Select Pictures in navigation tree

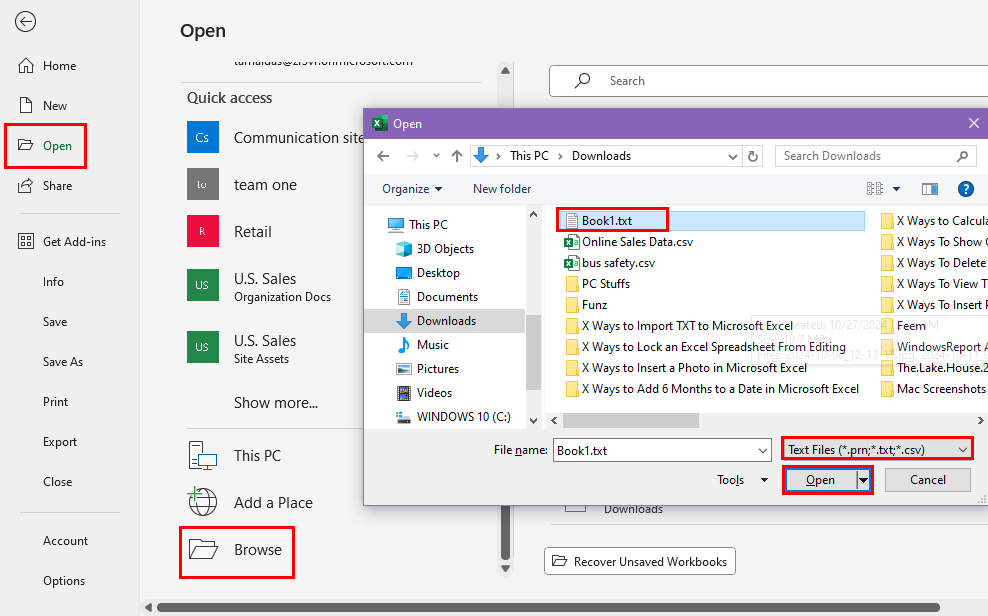[x=427, y=368]
